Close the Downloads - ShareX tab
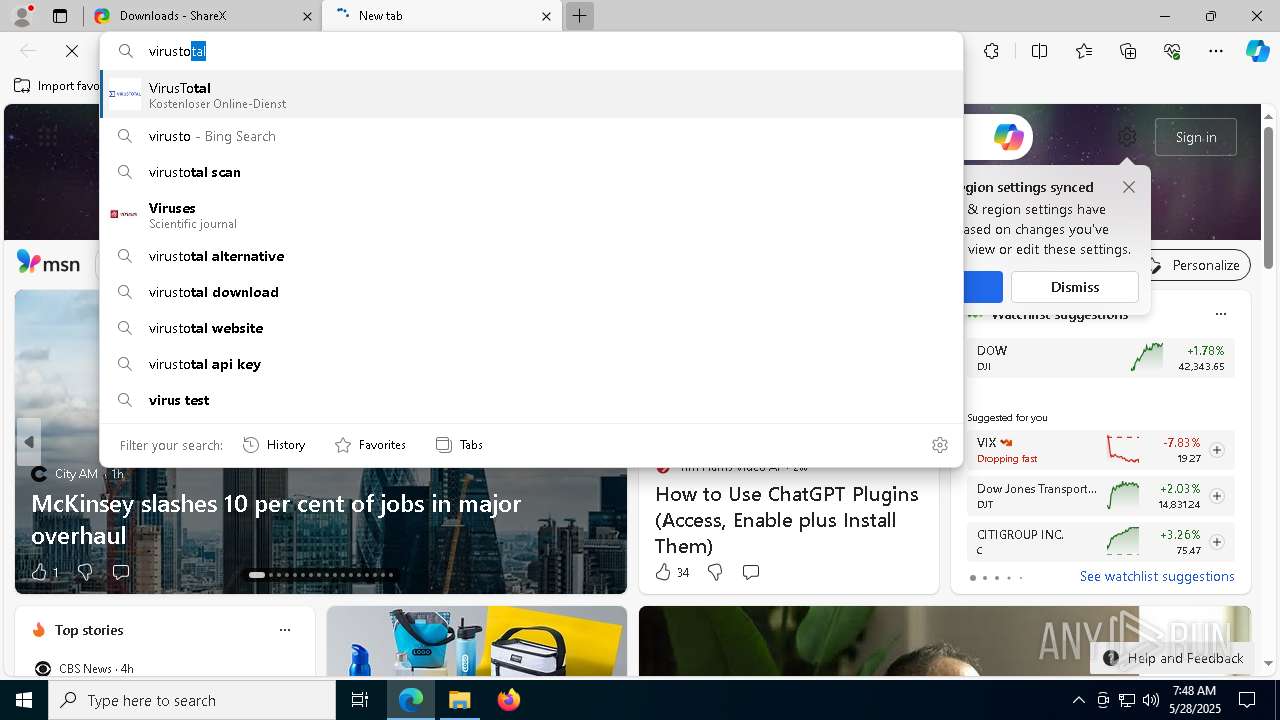The width and height of the screenshot is (1280, 720). pyautogui.click(x=307, y=16)
